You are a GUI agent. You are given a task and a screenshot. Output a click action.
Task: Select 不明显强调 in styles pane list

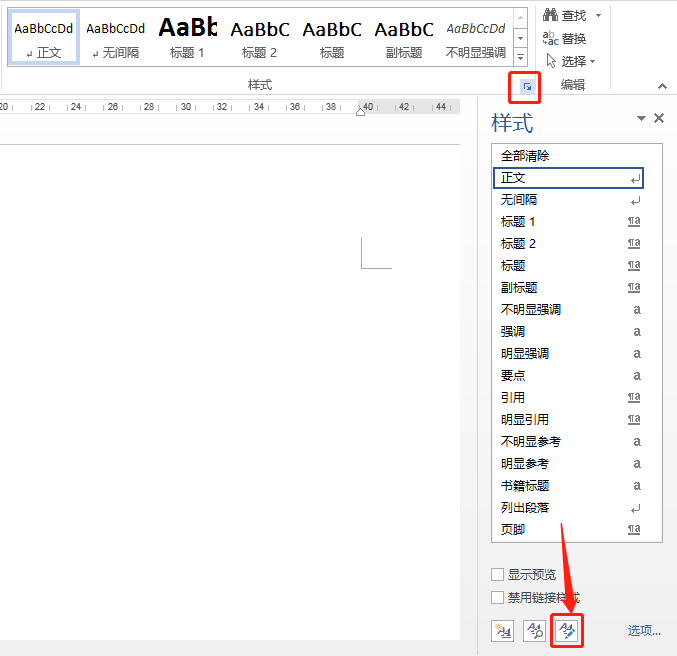pos(568,310)
